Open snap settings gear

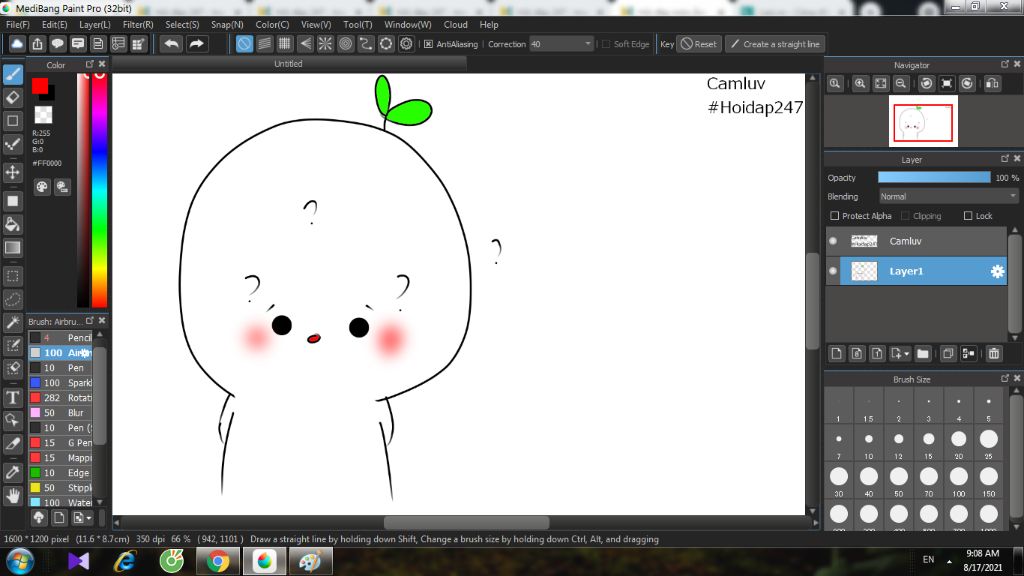(x=406, y=44)
